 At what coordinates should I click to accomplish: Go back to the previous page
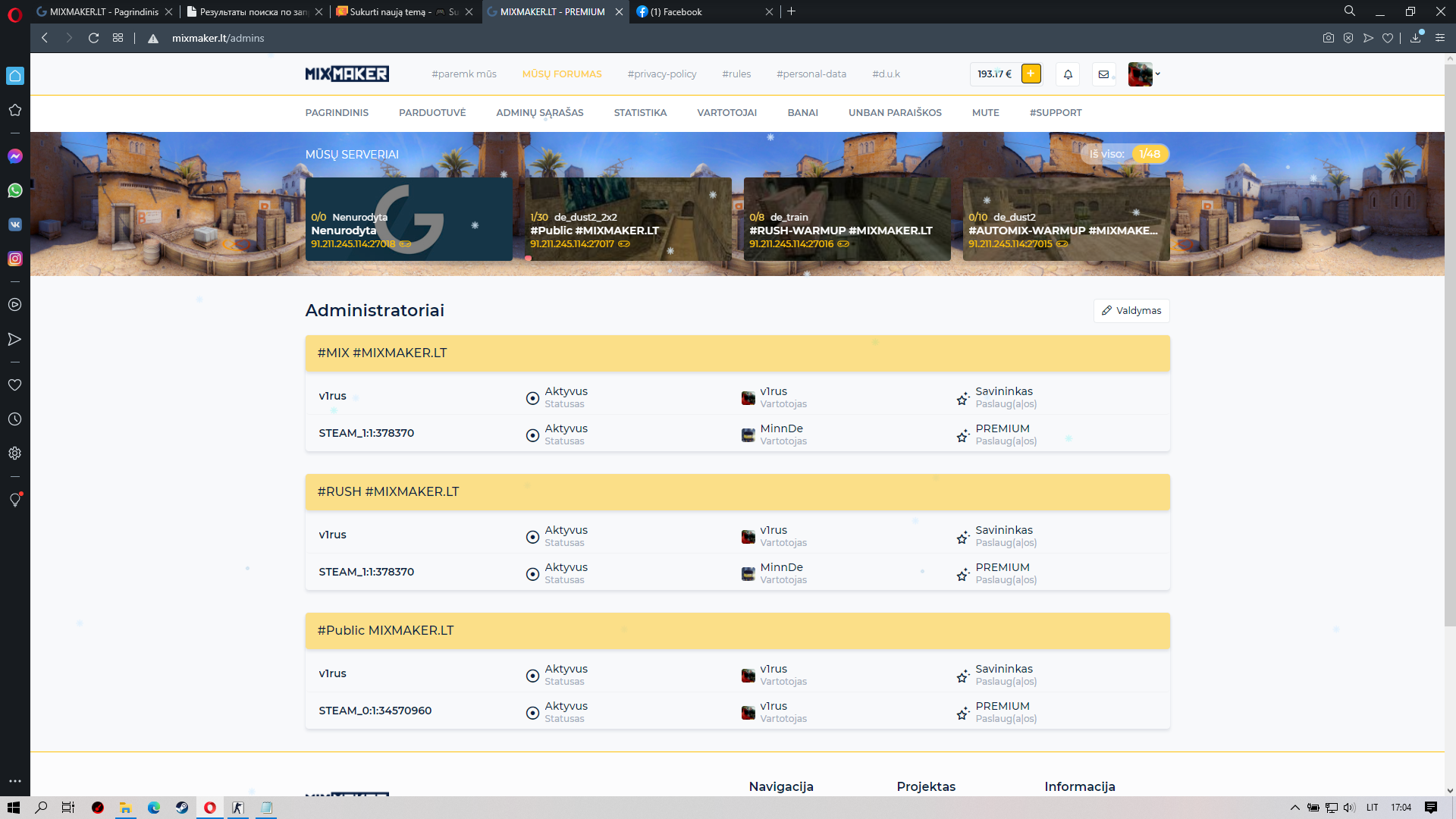[x=45, y=38]
